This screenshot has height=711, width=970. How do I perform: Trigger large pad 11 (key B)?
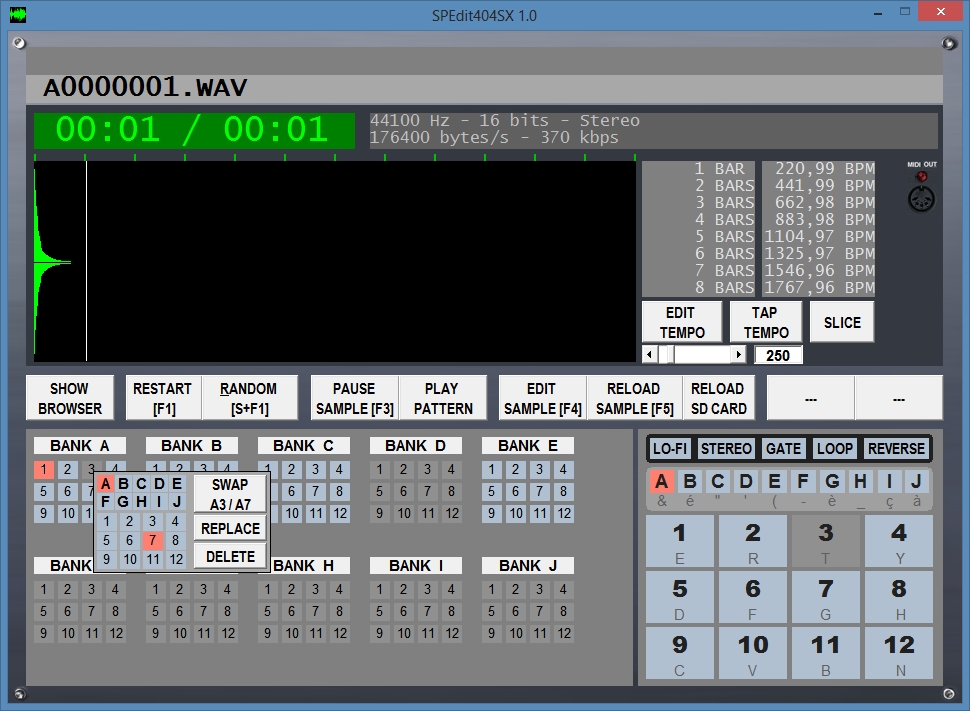click(x=825, y=653)
